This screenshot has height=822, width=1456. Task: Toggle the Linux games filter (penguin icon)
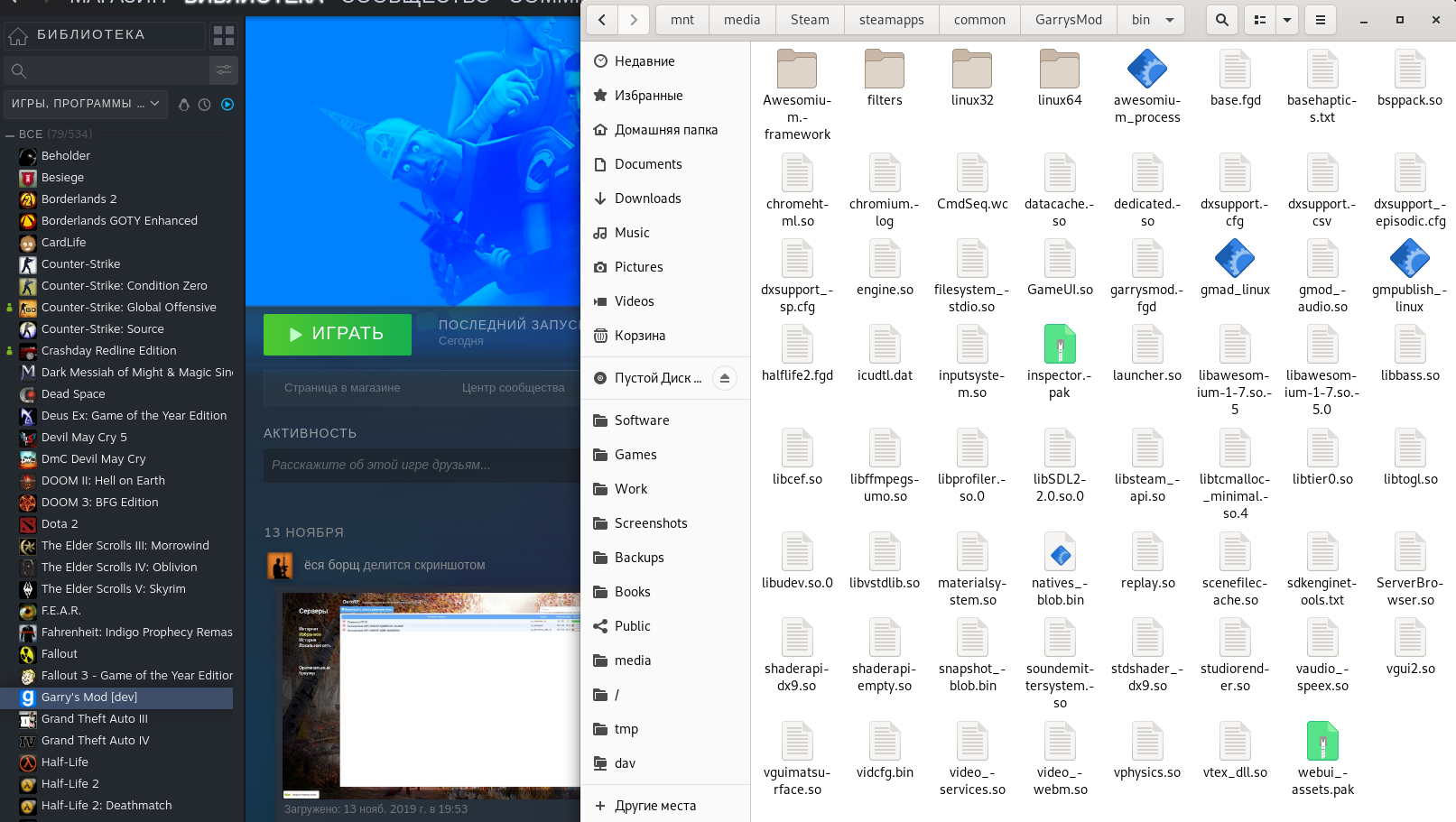[183, 104]
